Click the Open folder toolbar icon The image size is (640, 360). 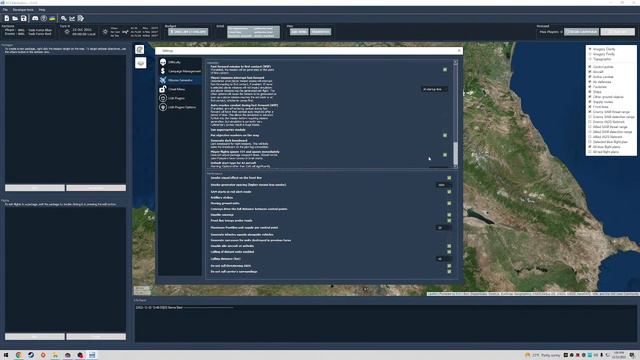pos(15,18)
